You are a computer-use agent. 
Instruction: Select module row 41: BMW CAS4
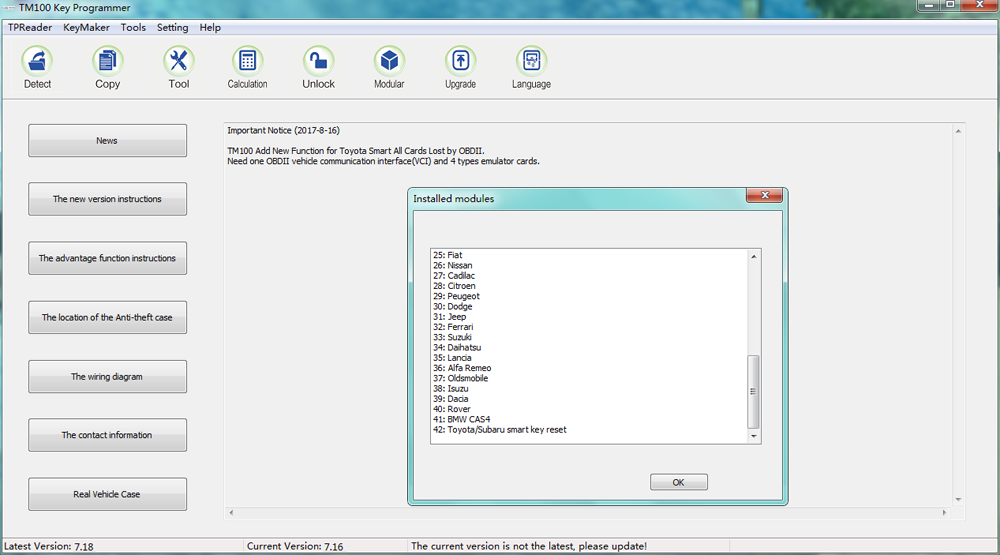(x=462, y=419)
